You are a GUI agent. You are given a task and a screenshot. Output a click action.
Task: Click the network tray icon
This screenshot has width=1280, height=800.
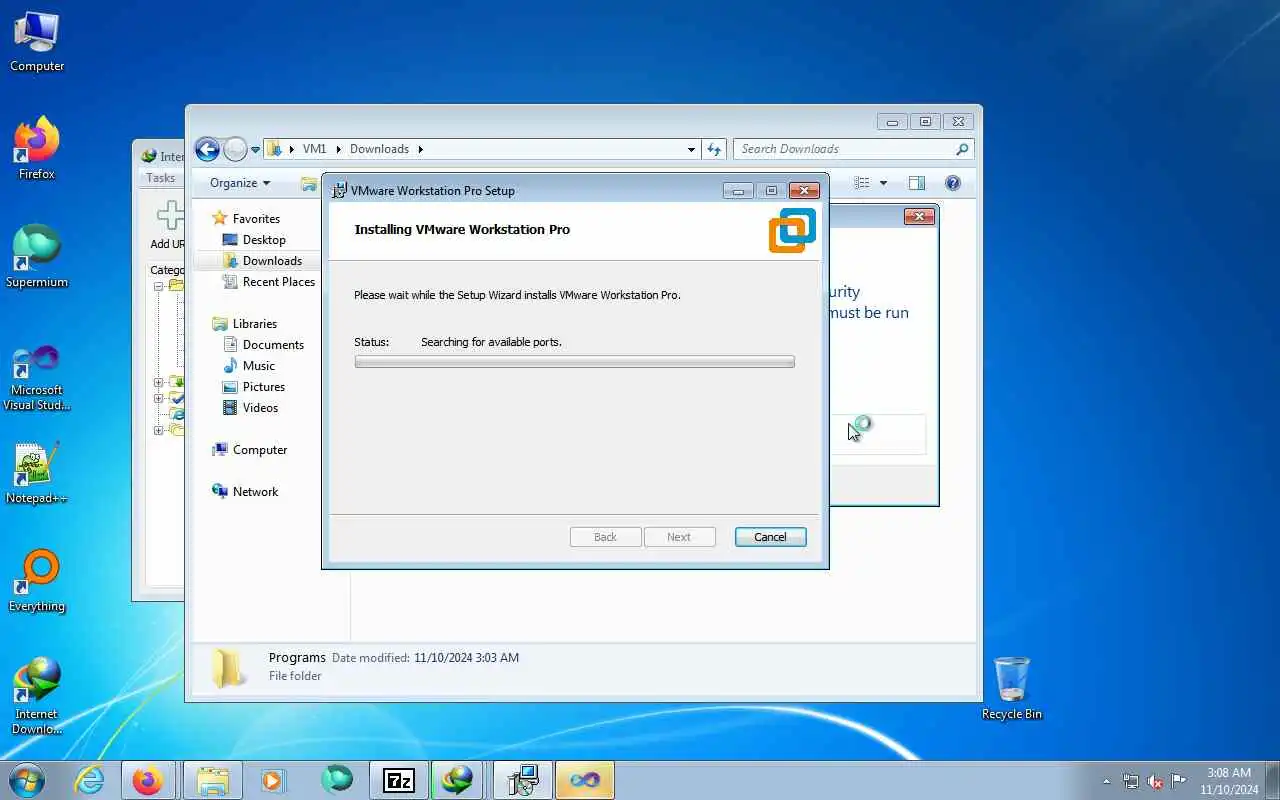pos(1131,781)
